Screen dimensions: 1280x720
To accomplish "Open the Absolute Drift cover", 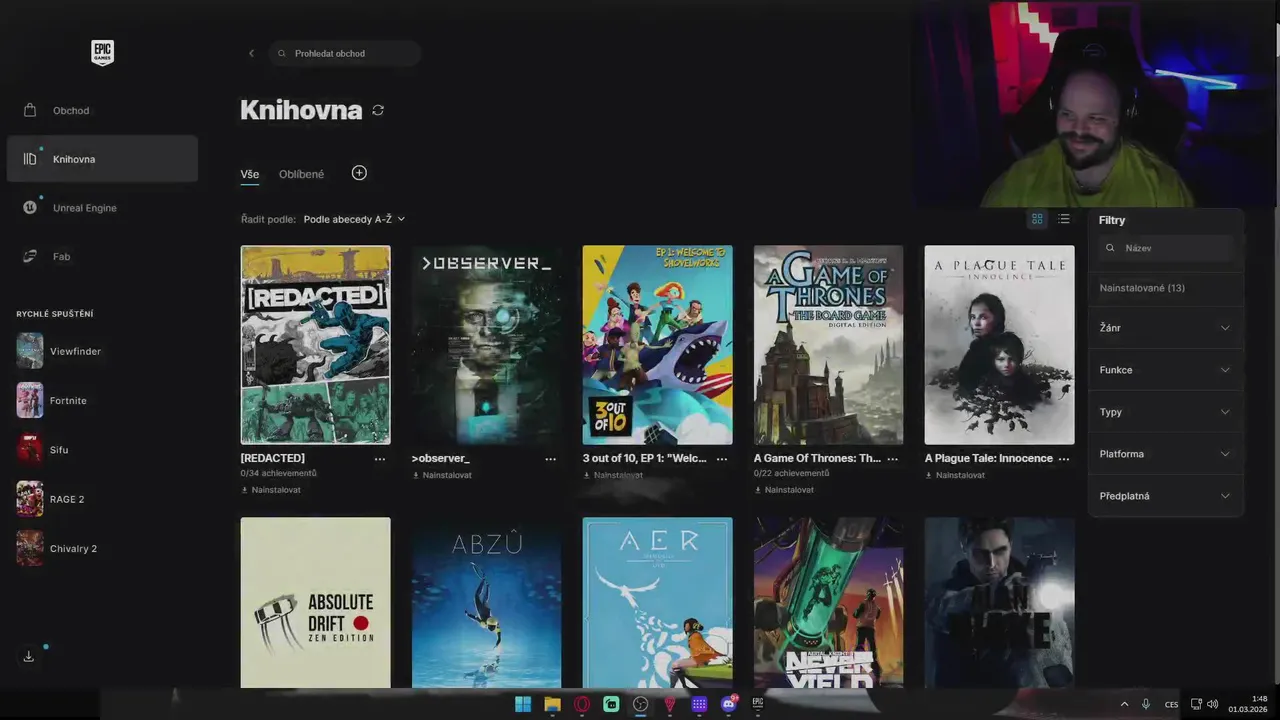I will point(315,602).
